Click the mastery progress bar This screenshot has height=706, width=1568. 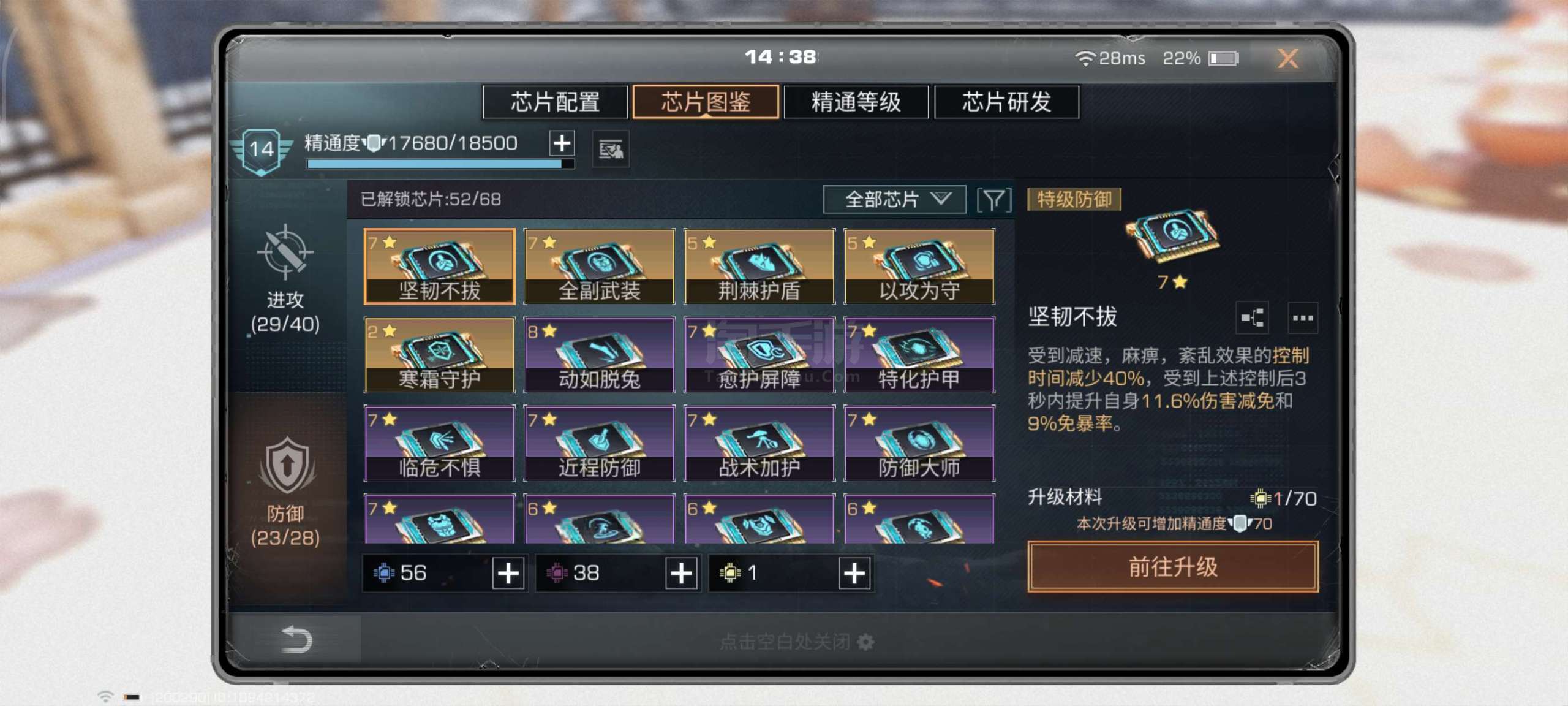(x=440, y=164)
